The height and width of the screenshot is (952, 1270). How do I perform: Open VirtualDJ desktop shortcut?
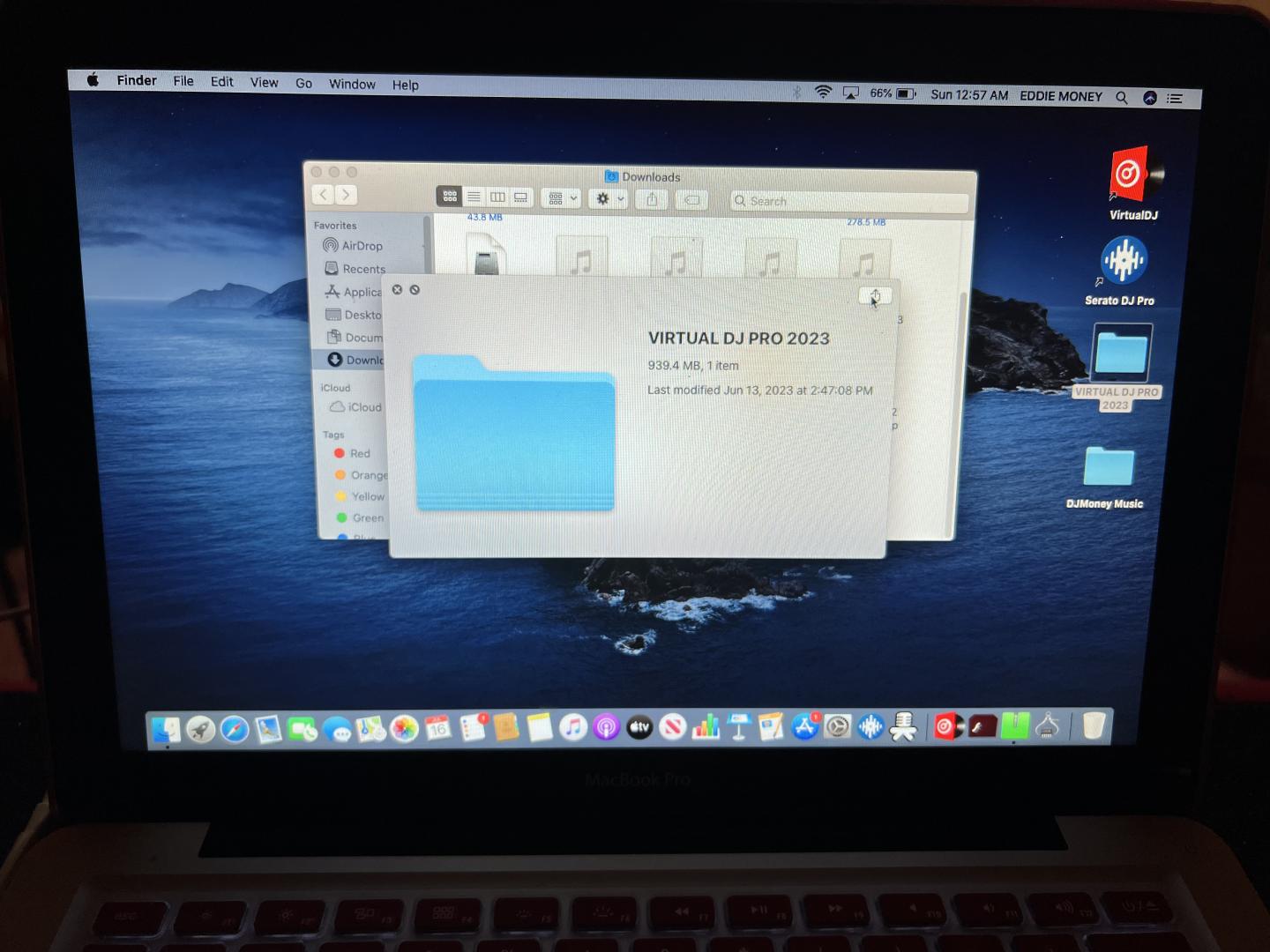1134,184
